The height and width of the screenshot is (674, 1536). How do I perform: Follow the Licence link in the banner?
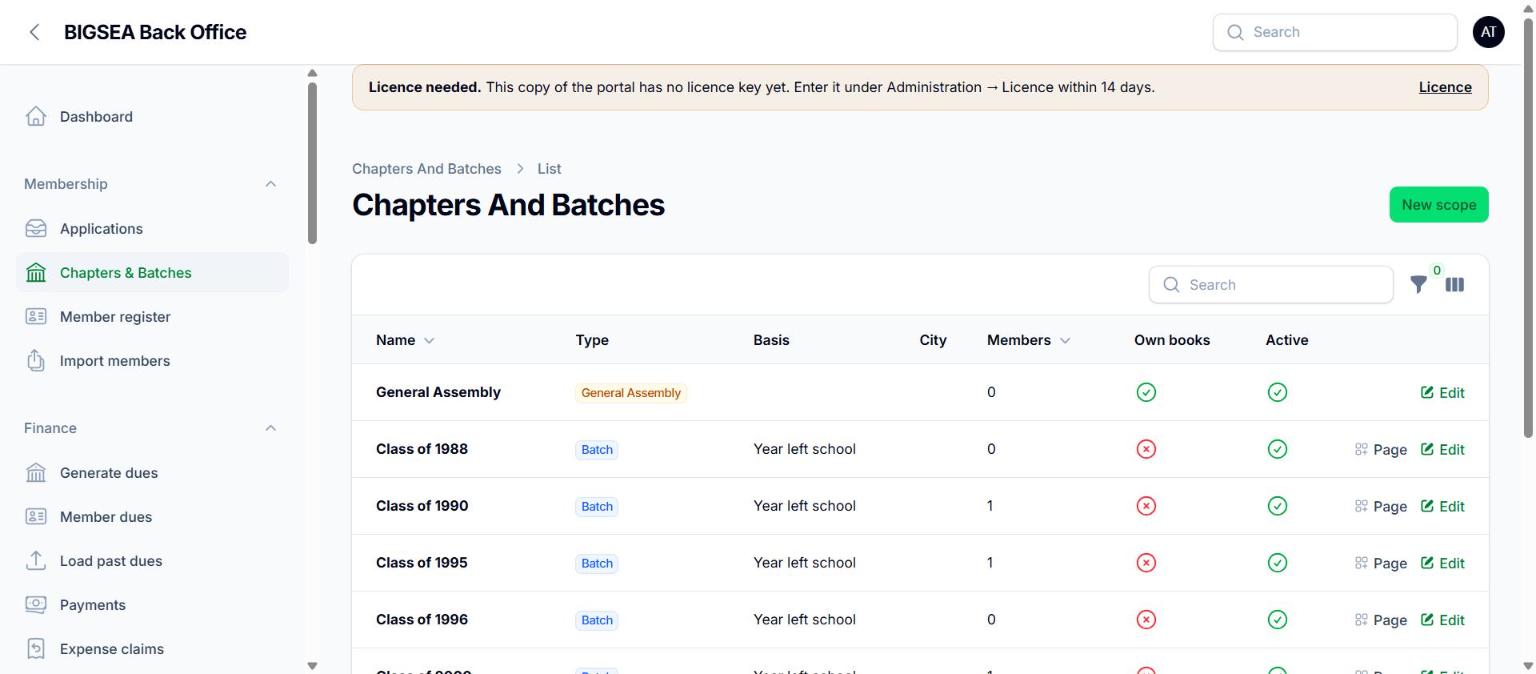coord(1445,87)
